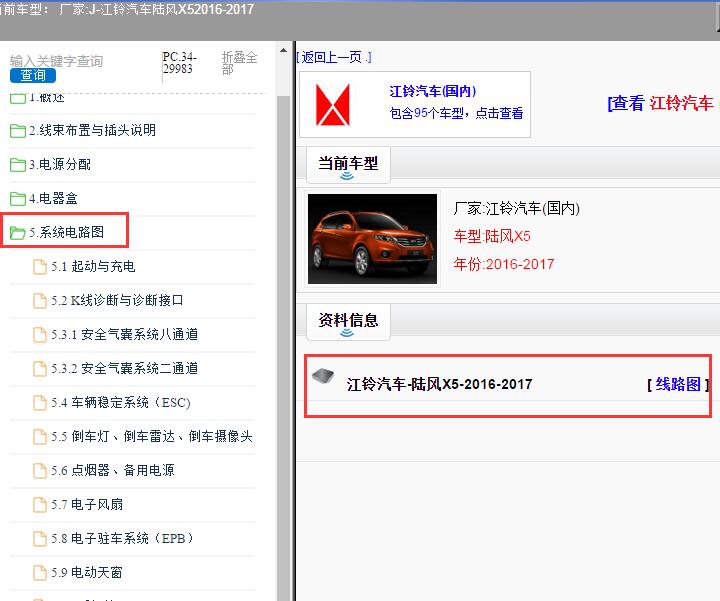Open 5.5 倒车灯、倒车雷达、倒车摄像头

coord(152,436)
